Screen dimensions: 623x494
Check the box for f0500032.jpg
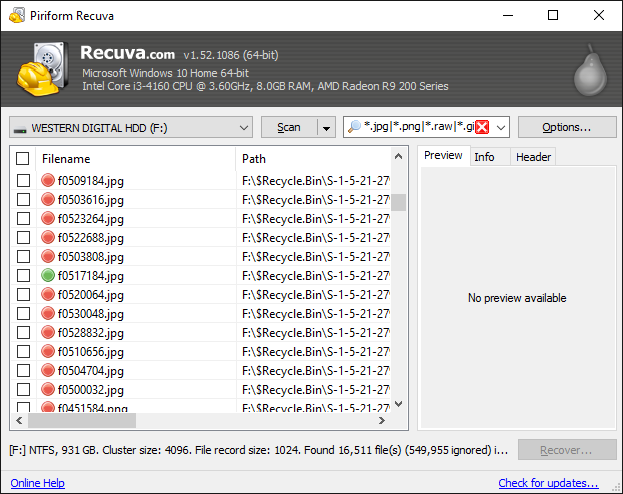coord(23,389)
